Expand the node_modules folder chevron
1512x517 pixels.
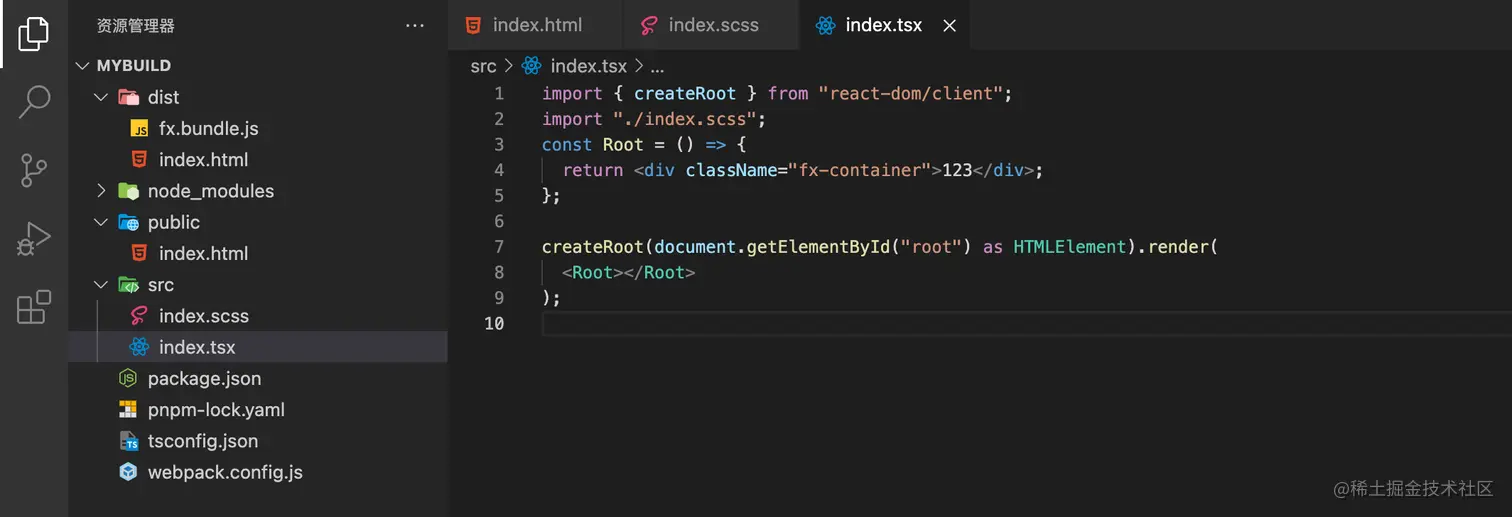(x=101, y=191)
